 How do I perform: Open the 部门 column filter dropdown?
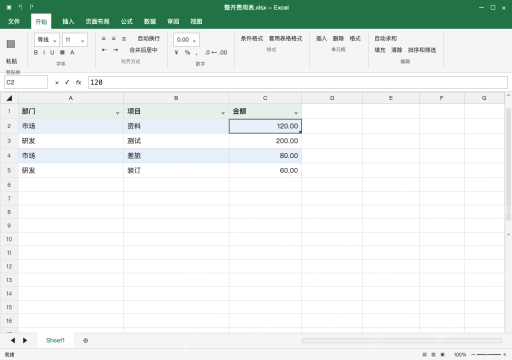(x=117, y=113)
